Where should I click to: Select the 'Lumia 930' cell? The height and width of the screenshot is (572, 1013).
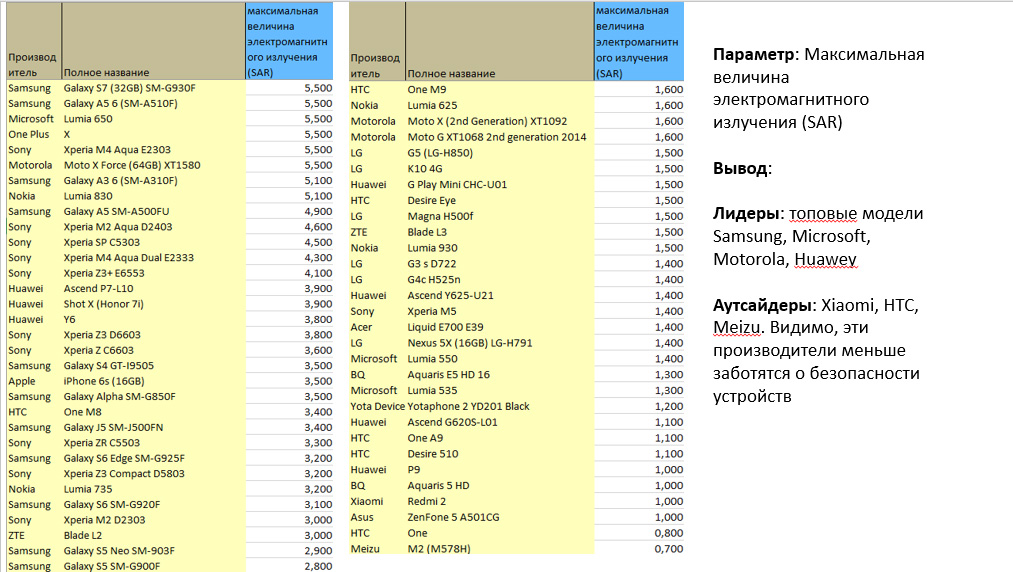[x=500, y=248]
